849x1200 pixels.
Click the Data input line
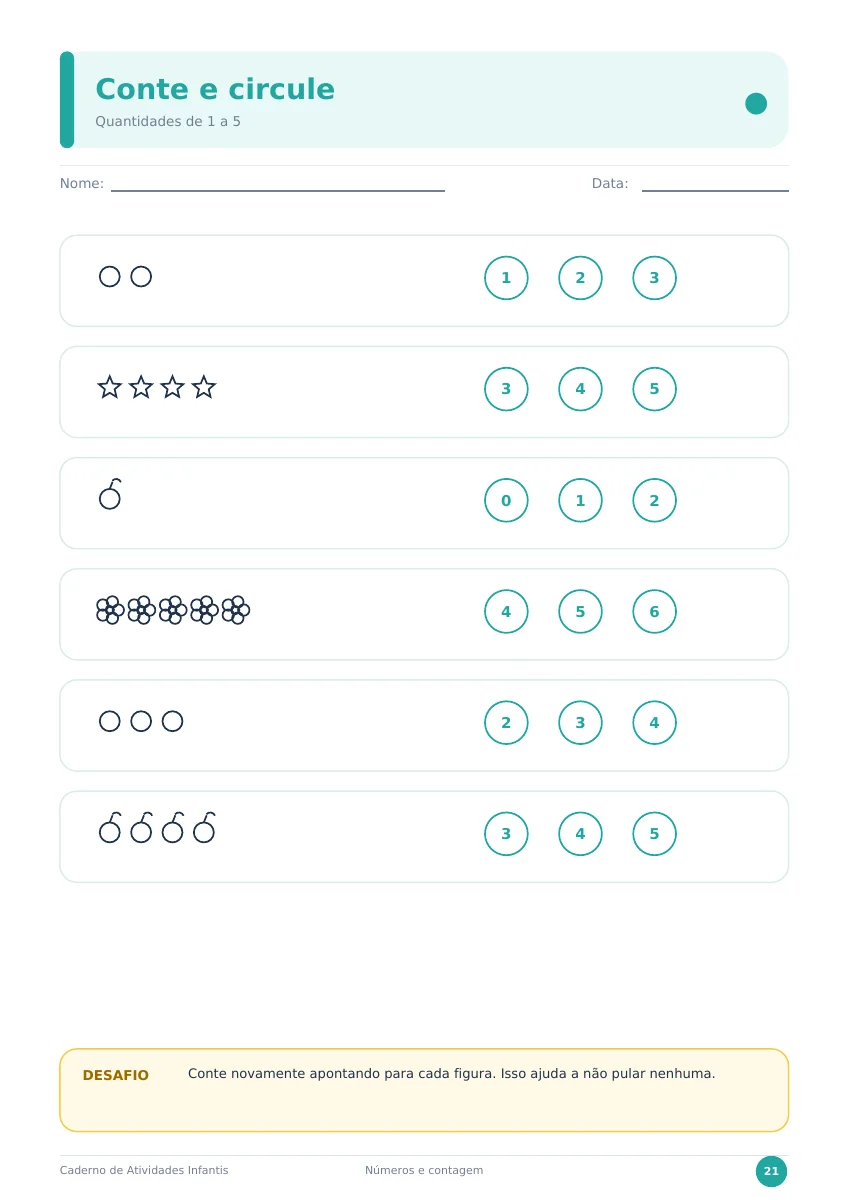click(715, 184)
